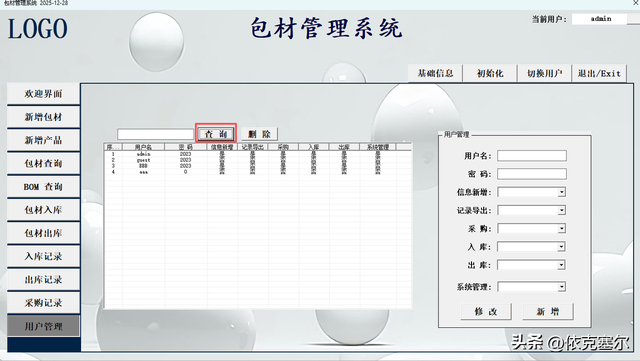Click the 出库 column header

[x=344, y=147]
